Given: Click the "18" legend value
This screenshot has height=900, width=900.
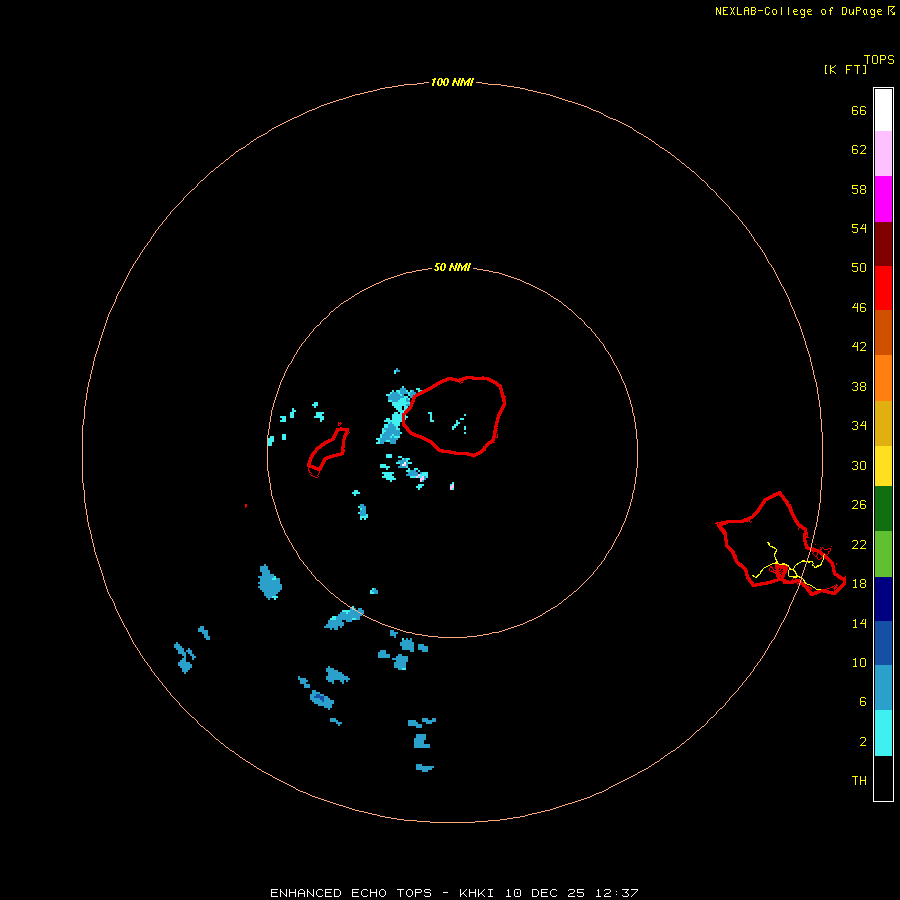Looking at the screenshot, I should pos(859,584).
